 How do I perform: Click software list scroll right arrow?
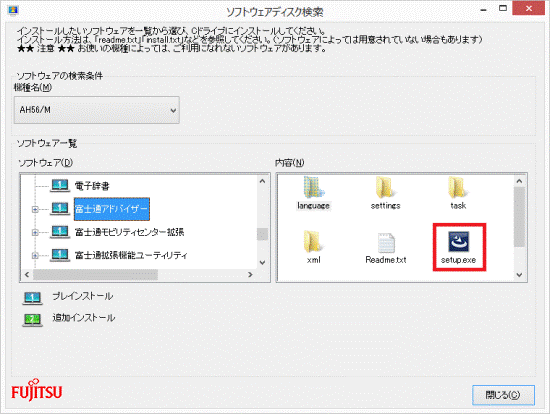tap(250, 274)
